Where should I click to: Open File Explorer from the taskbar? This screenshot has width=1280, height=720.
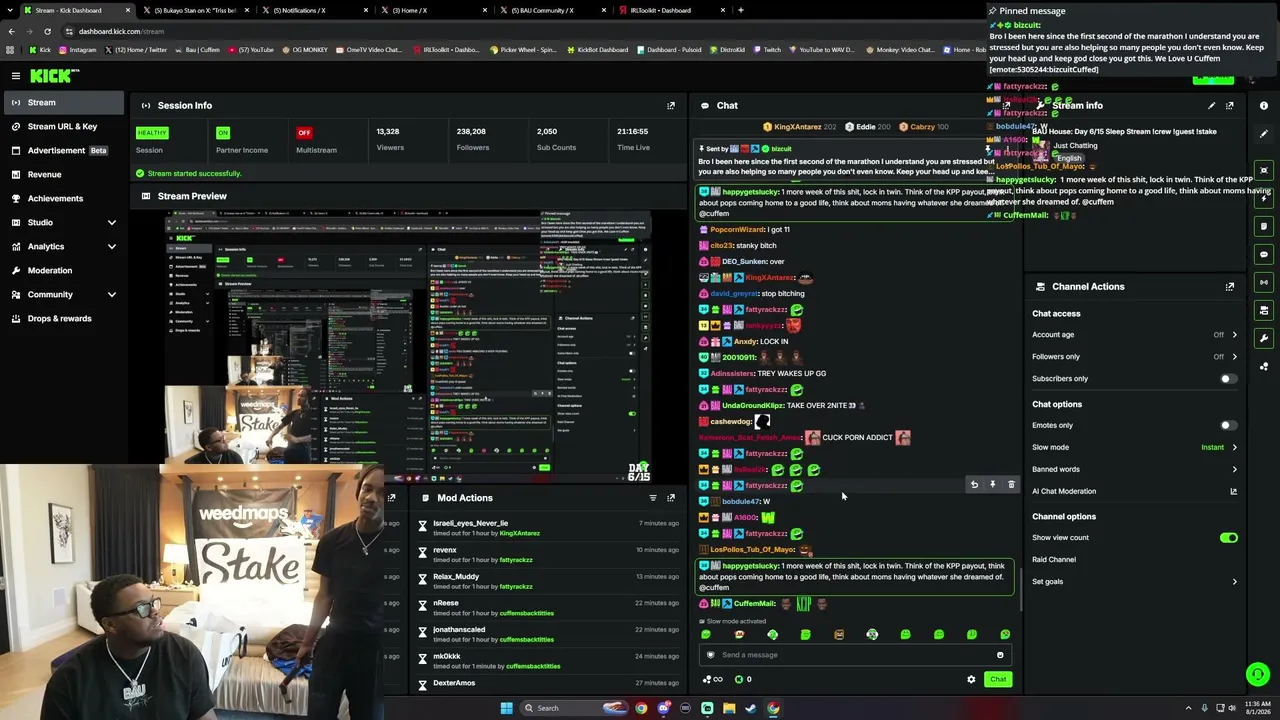729,708
